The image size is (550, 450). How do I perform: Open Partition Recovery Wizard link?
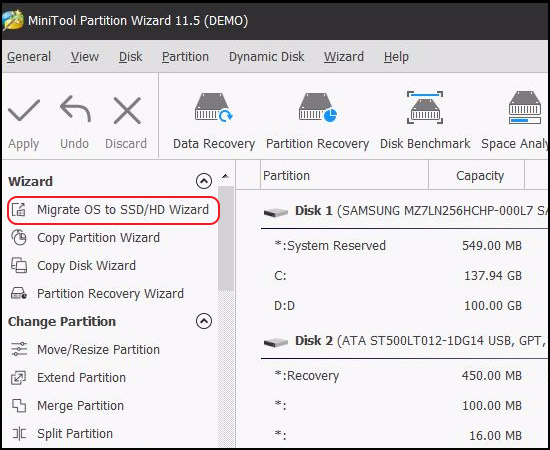[x=110, y=293]
